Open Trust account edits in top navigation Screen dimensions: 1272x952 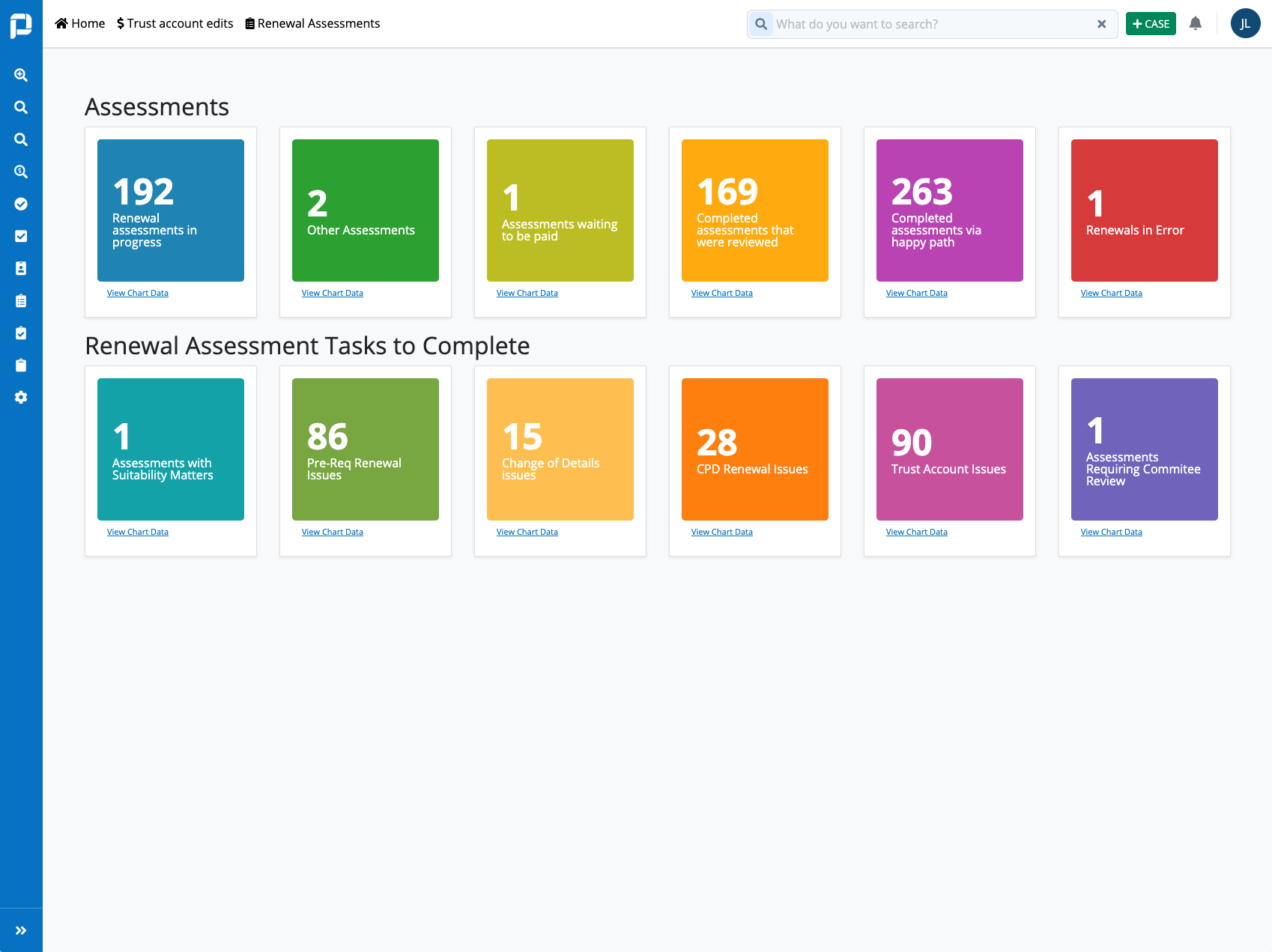click(175, 23)
